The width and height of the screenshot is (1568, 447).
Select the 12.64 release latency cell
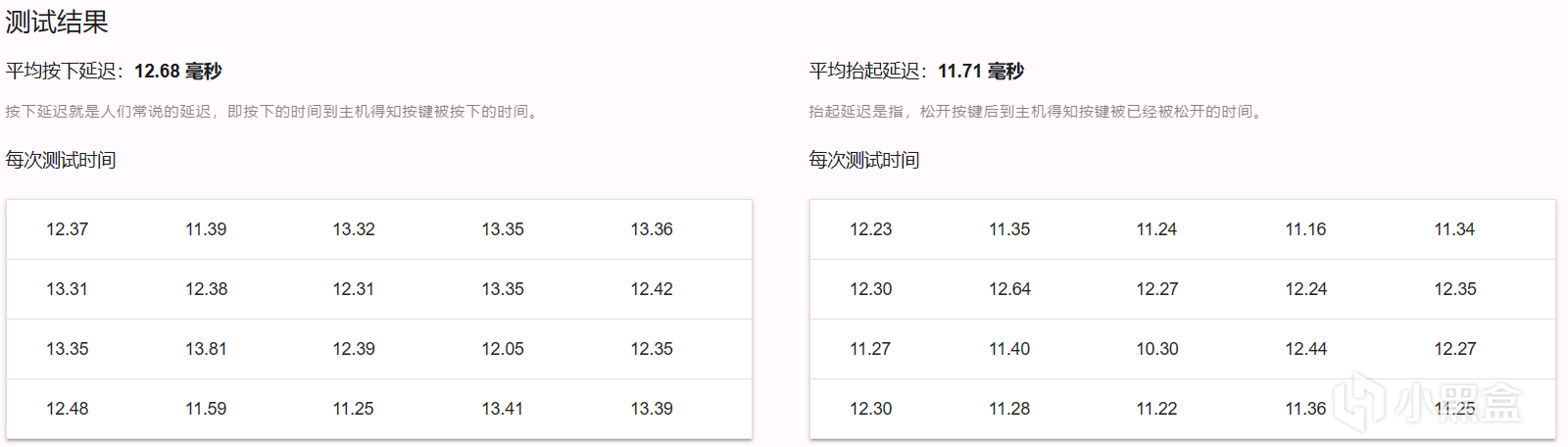1009,289
